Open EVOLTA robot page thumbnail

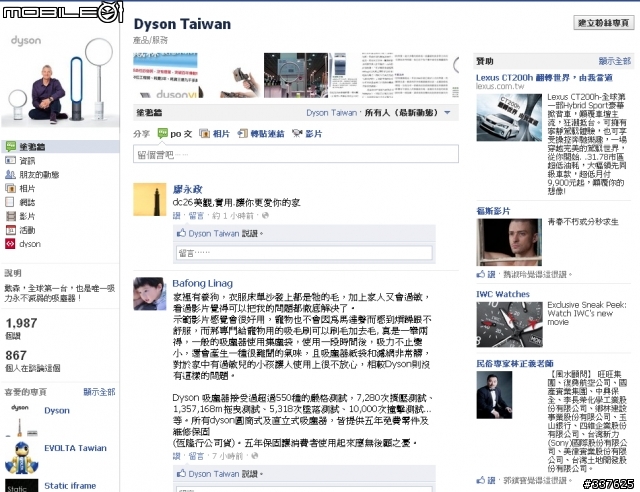pyautogui.click(x=22, y=457)
